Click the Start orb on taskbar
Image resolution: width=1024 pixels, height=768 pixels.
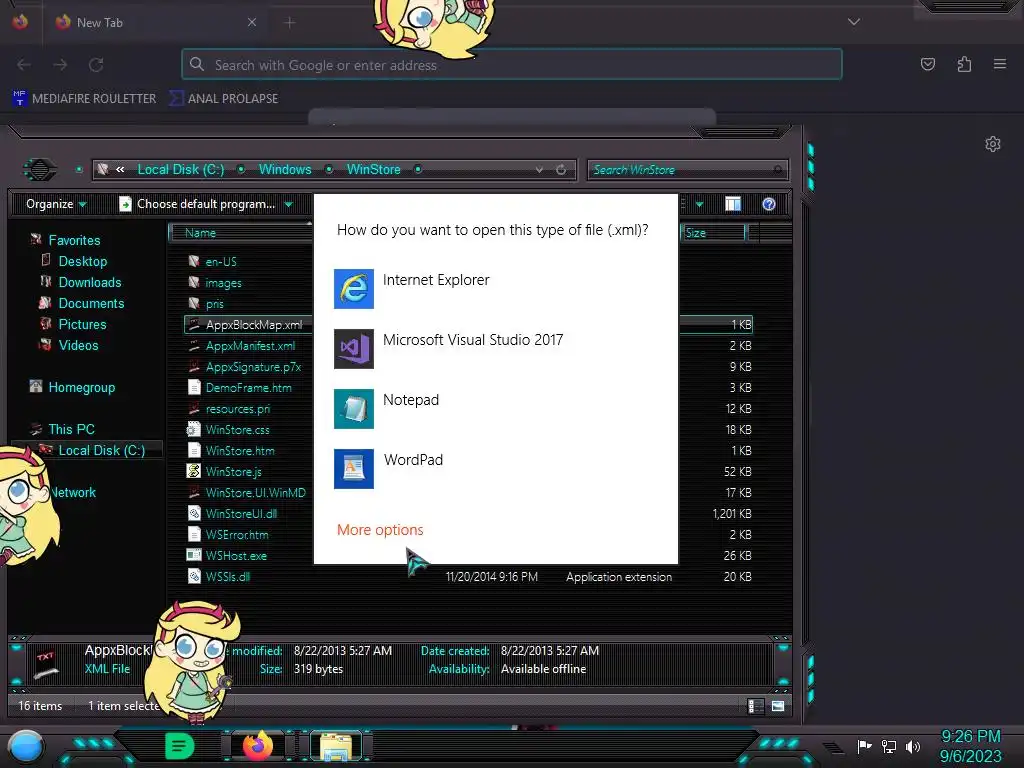click(25, 746)
